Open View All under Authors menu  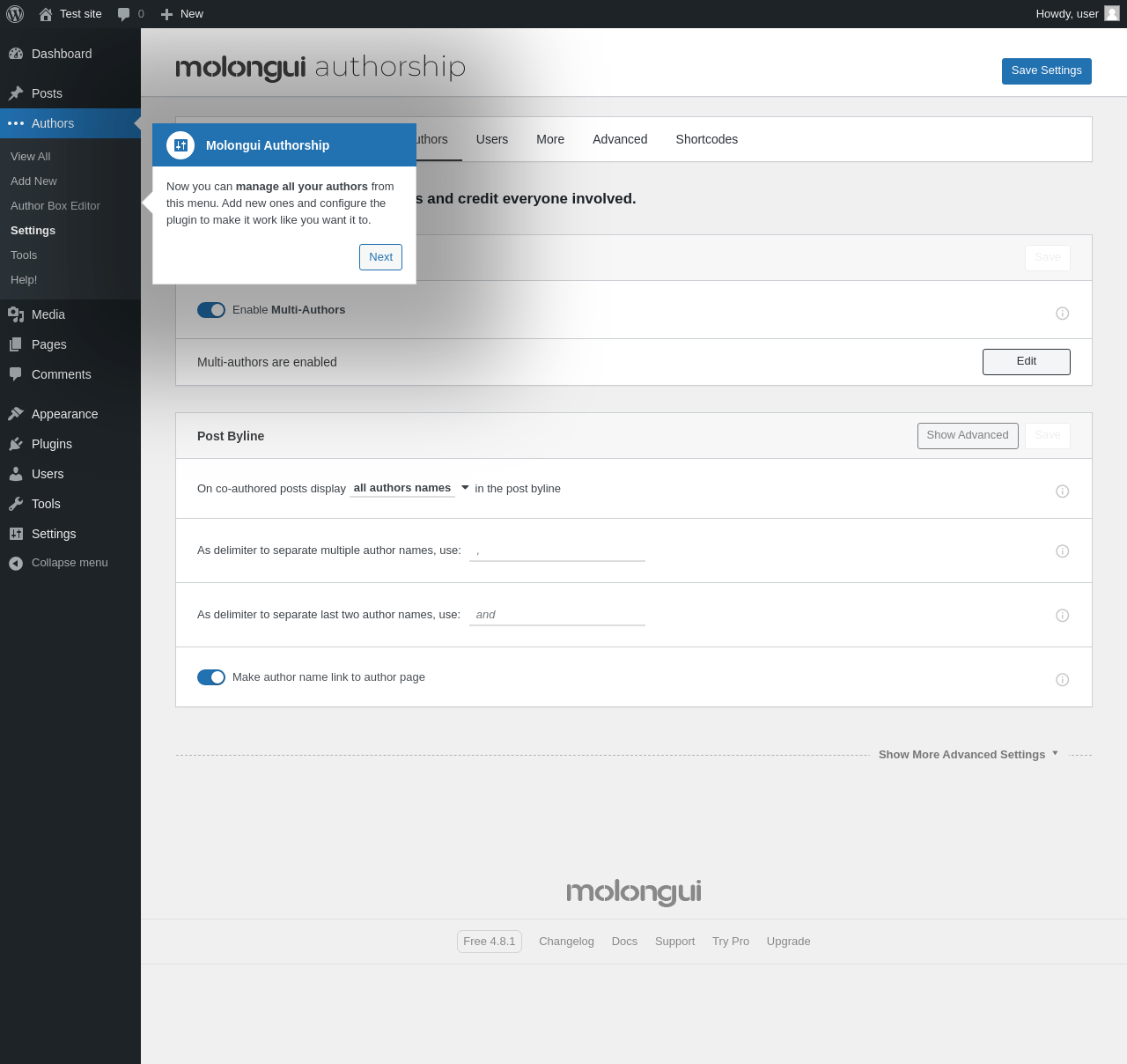(31, 157)
